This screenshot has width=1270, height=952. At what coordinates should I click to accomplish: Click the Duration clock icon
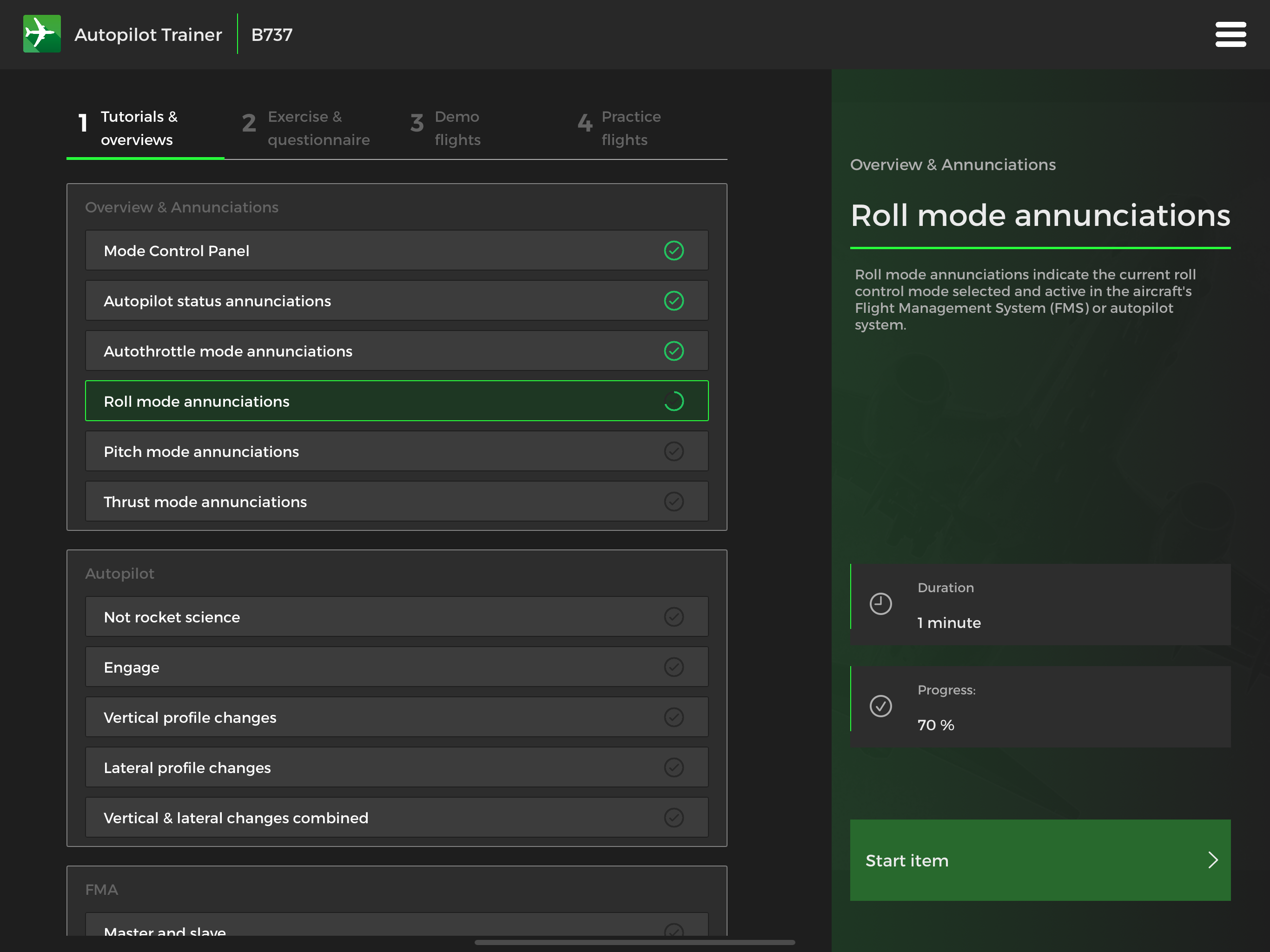pyautogui.click(x=880, y=604)
